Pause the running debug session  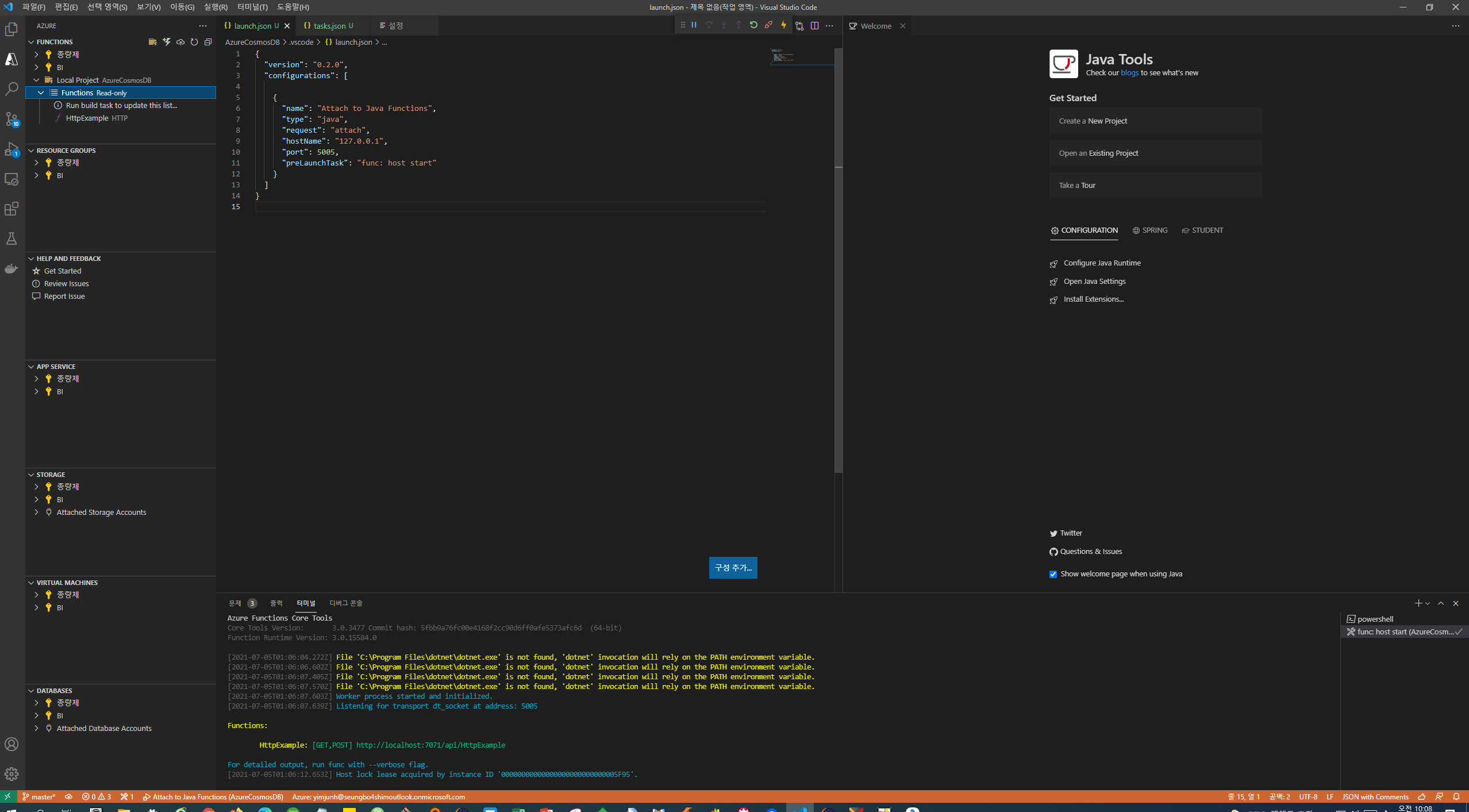point(694,25)
